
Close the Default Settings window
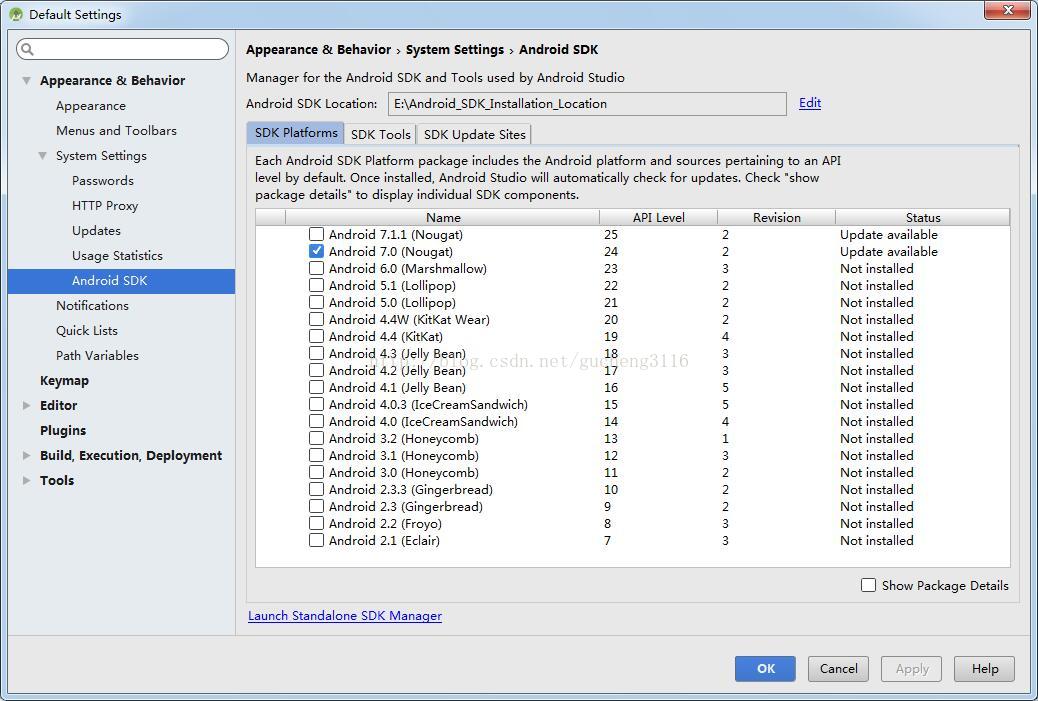1007,10
